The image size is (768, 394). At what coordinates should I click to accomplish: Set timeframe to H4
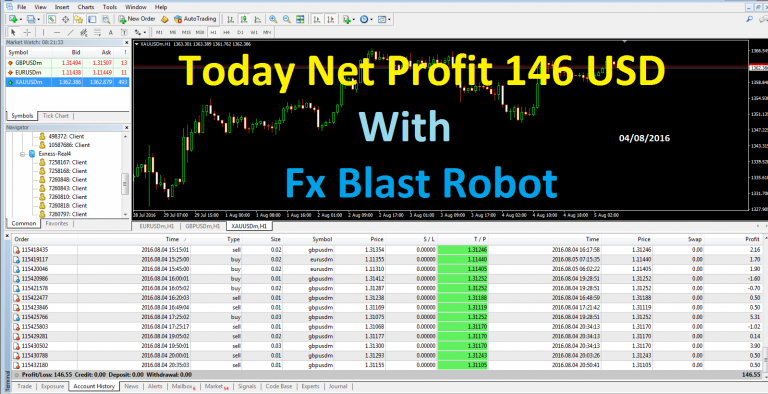226,32
